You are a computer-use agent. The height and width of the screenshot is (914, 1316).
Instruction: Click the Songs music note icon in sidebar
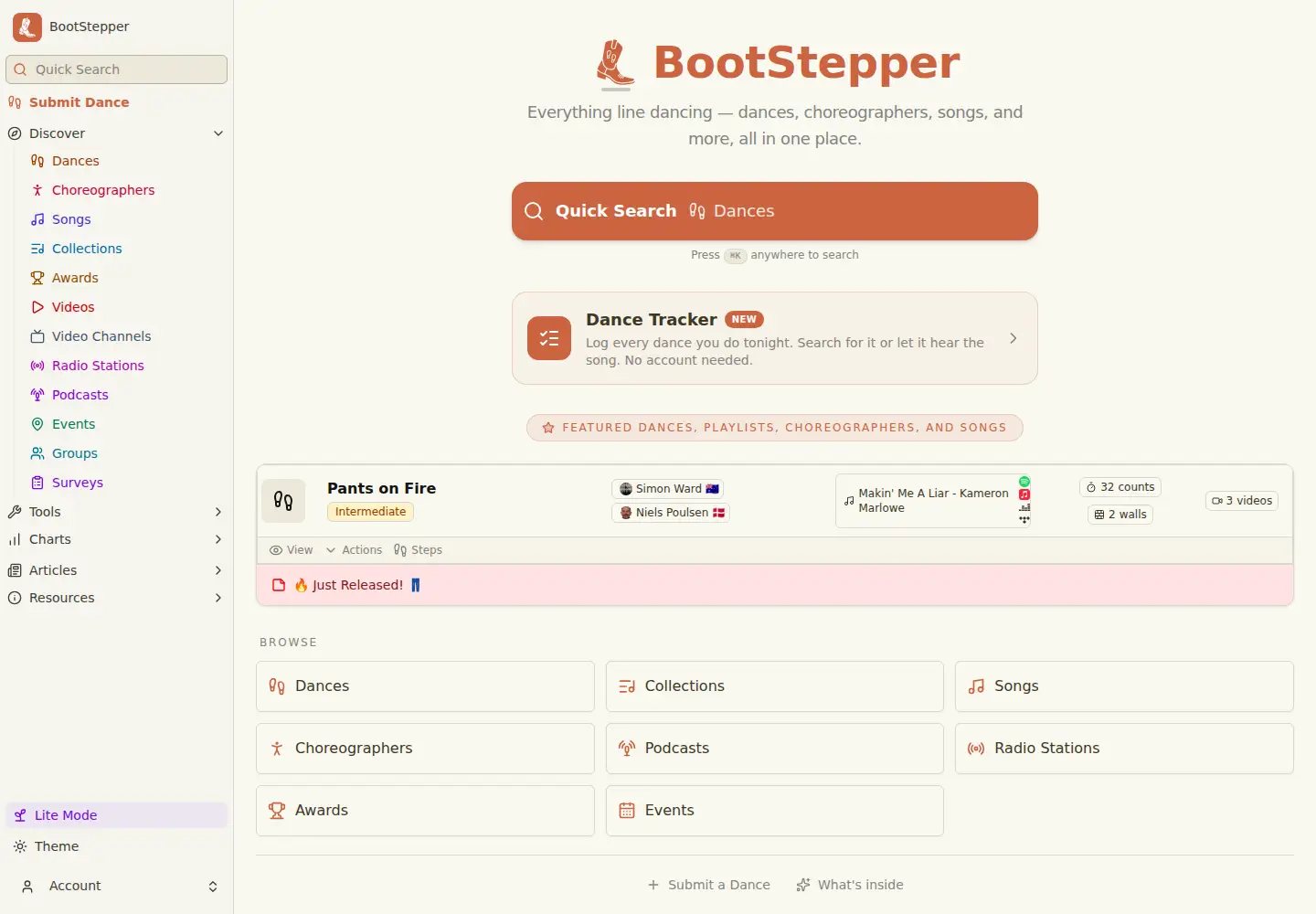click(37, 219)
